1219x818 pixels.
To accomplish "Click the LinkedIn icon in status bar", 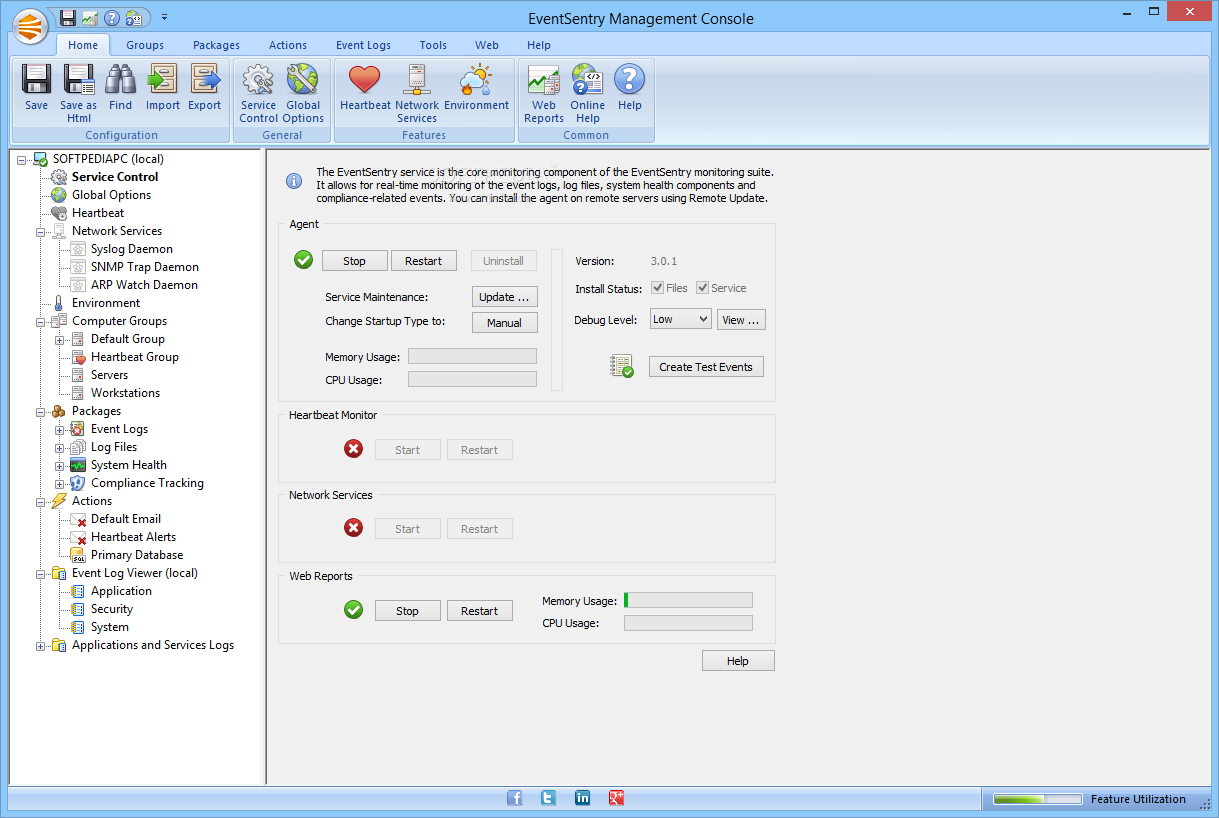I will click(582, 798).
